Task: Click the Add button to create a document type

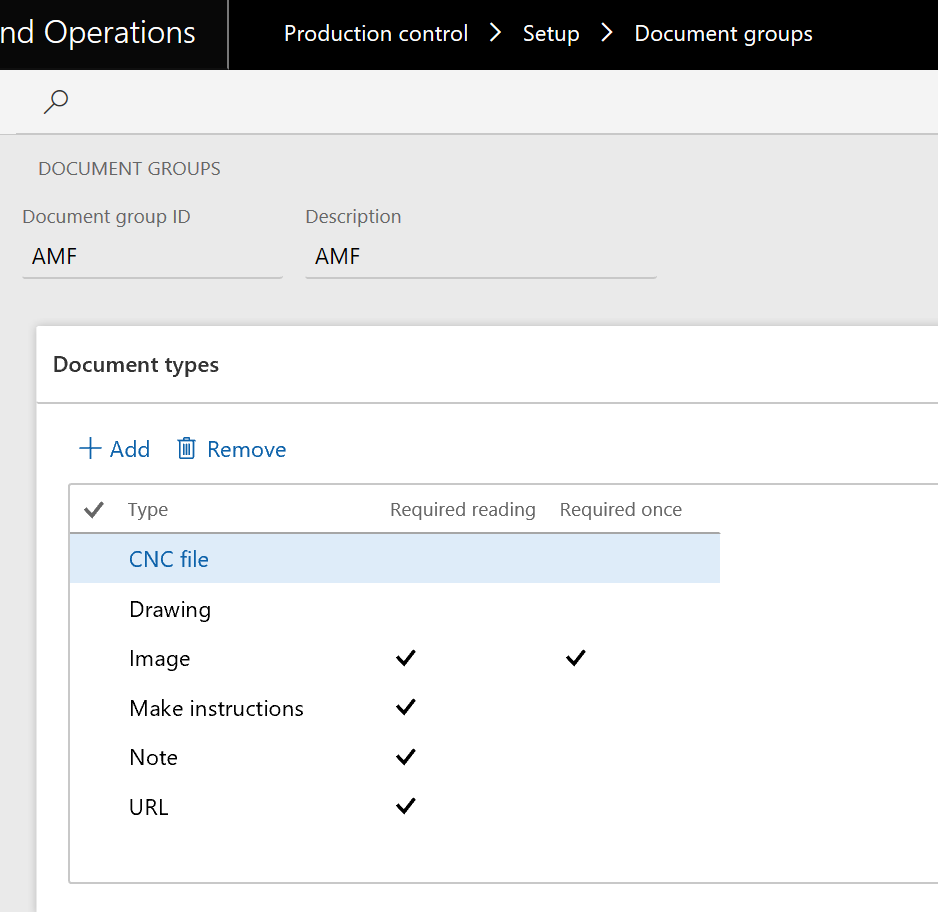Action: 114,448
